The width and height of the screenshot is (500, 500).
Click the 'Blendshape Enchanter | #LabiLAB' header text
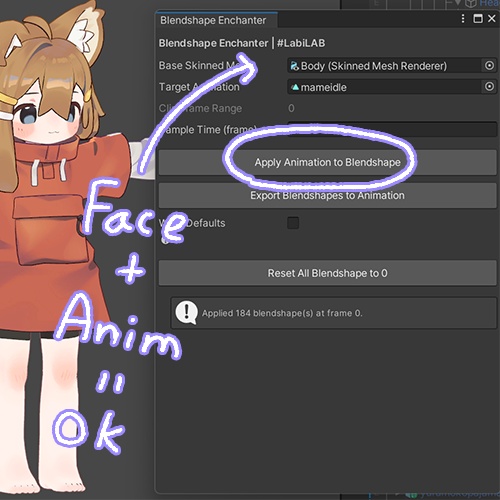[242, 43]
